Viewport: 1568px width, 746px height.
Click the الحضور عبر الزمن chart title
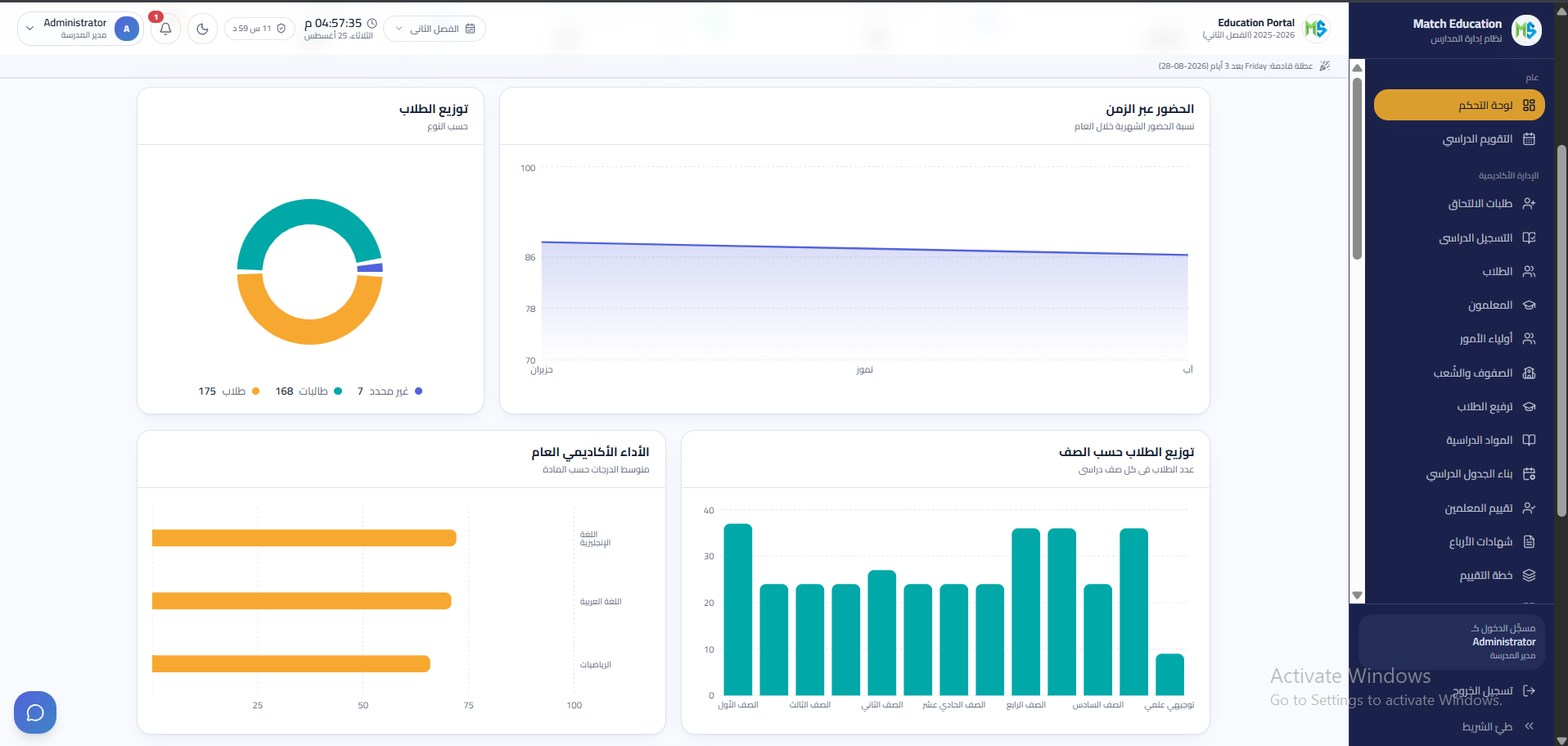[x=1150, y=109]
